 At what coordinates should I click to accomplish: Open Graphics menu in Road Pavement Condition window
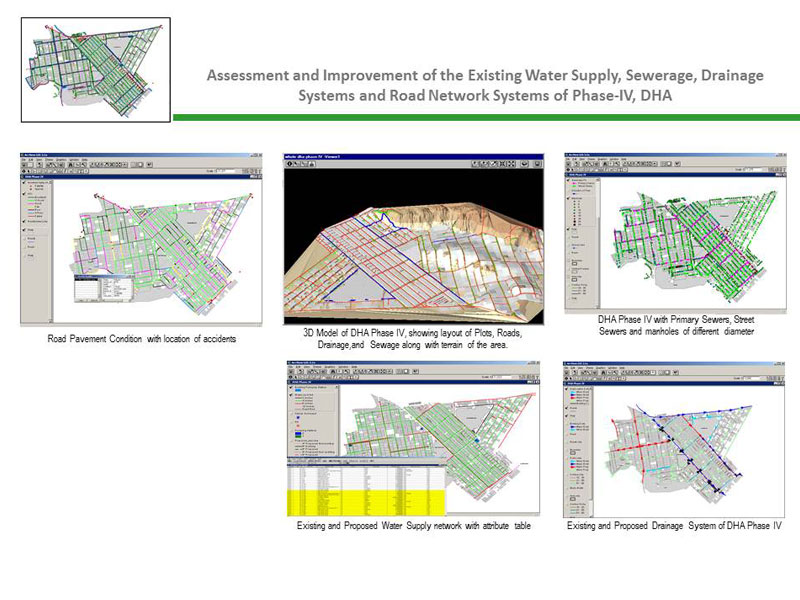(x=61, y=160)
